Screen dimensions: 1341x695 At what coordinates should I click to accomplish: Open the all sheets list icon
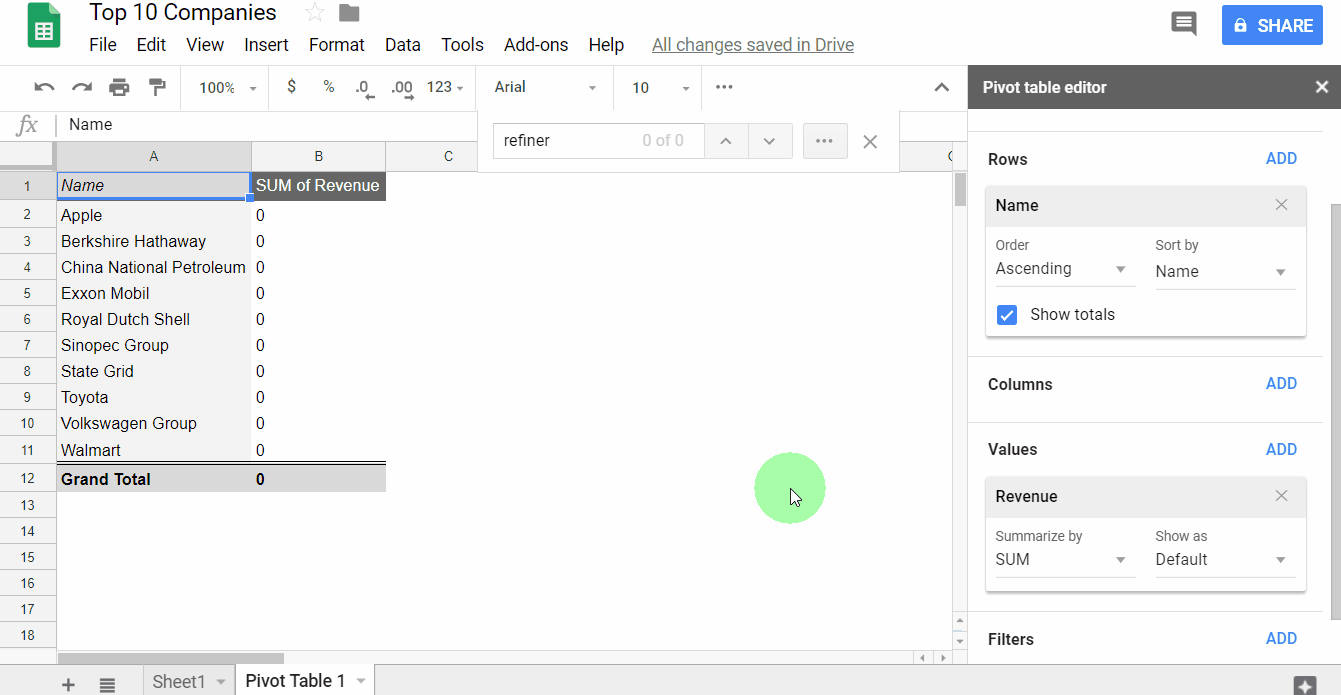(107, 684)
